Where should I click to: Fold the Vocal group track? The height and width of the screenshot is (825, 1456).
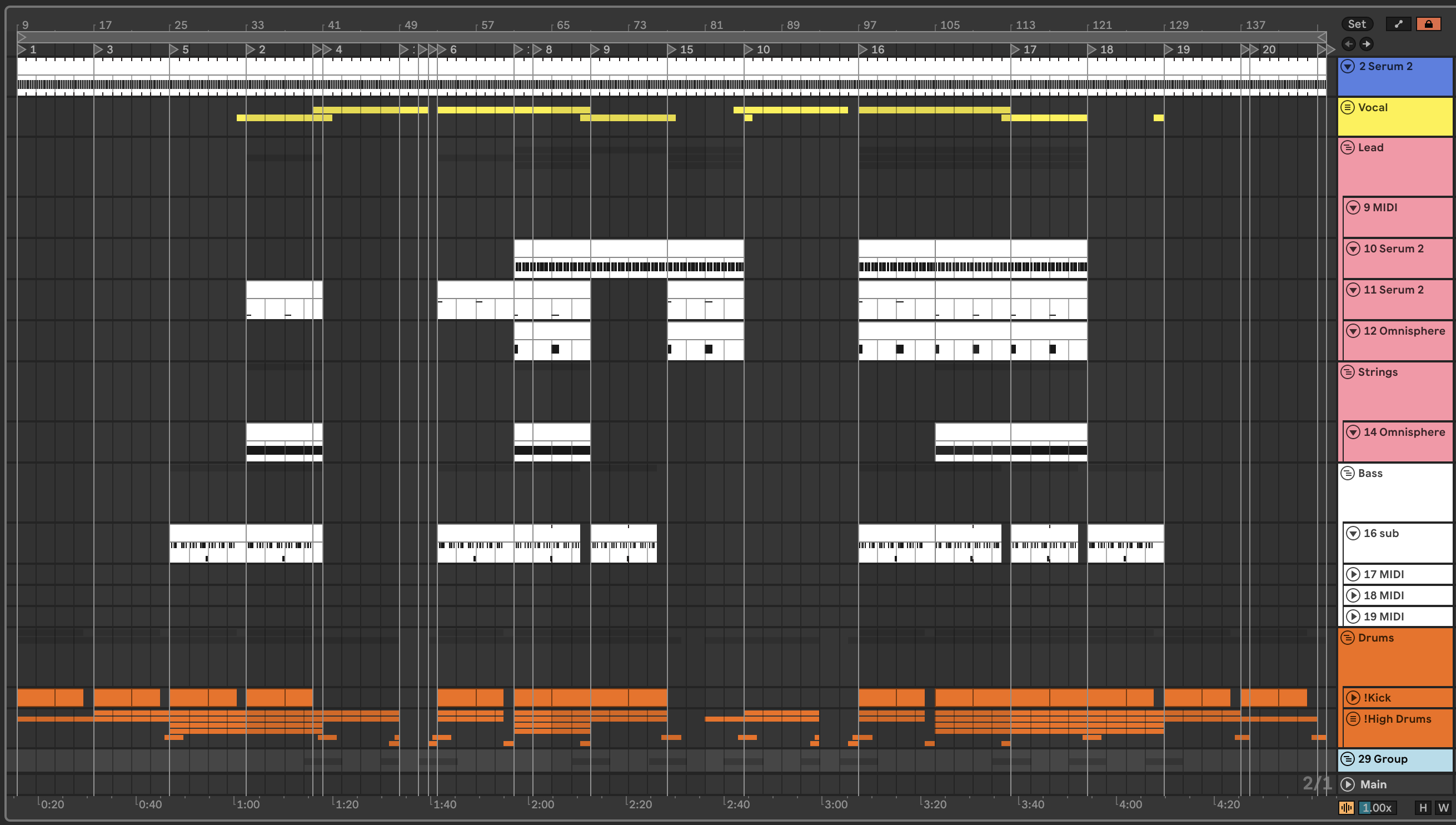point(1348,107)
